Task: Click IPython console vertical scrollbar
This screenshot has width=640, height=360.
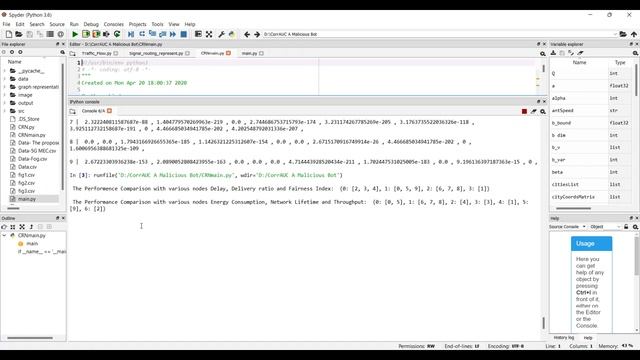Action: (544, 322)
